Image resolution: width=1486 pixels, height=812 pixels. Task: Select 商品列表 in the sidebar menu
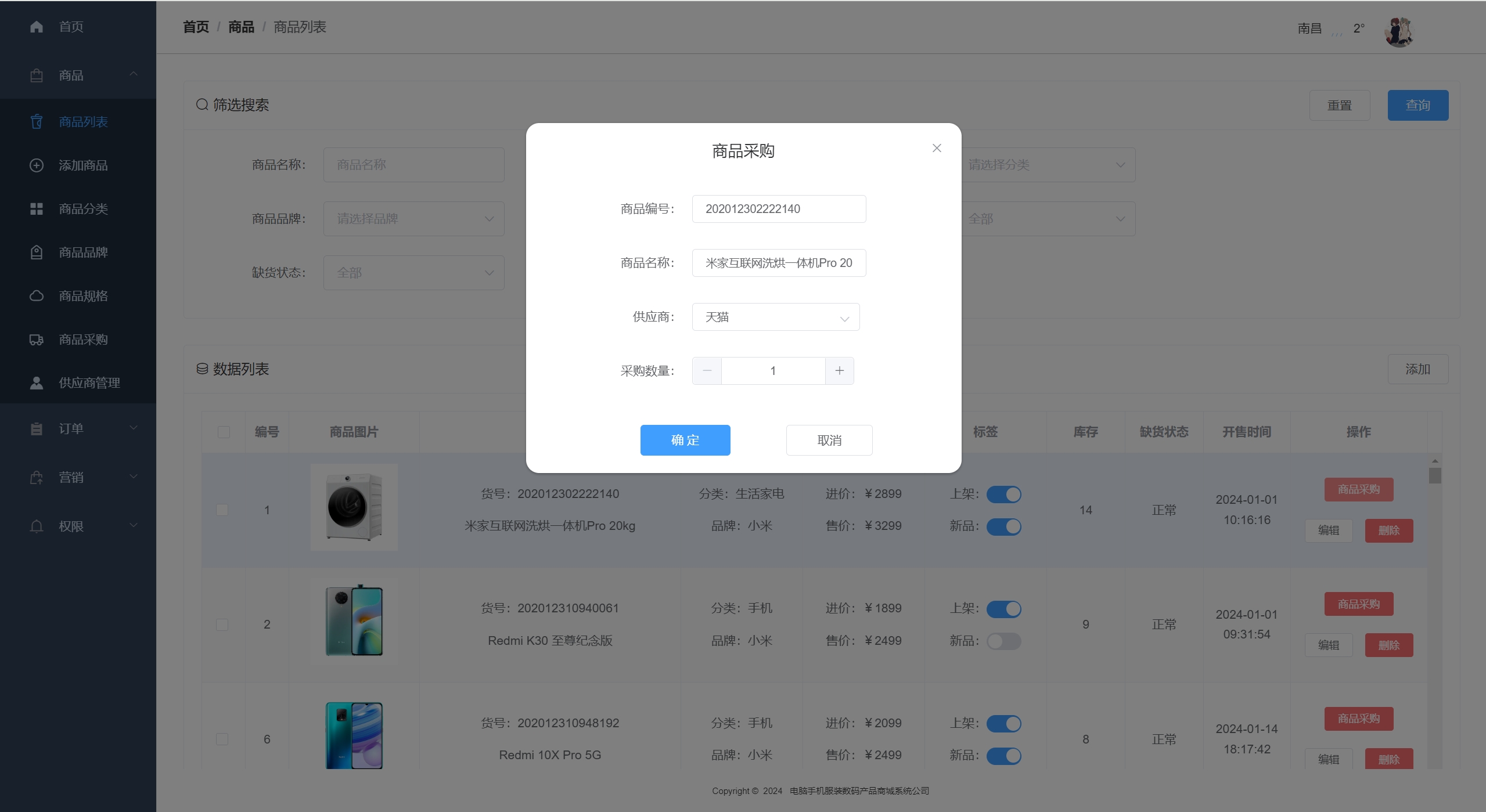83,122
